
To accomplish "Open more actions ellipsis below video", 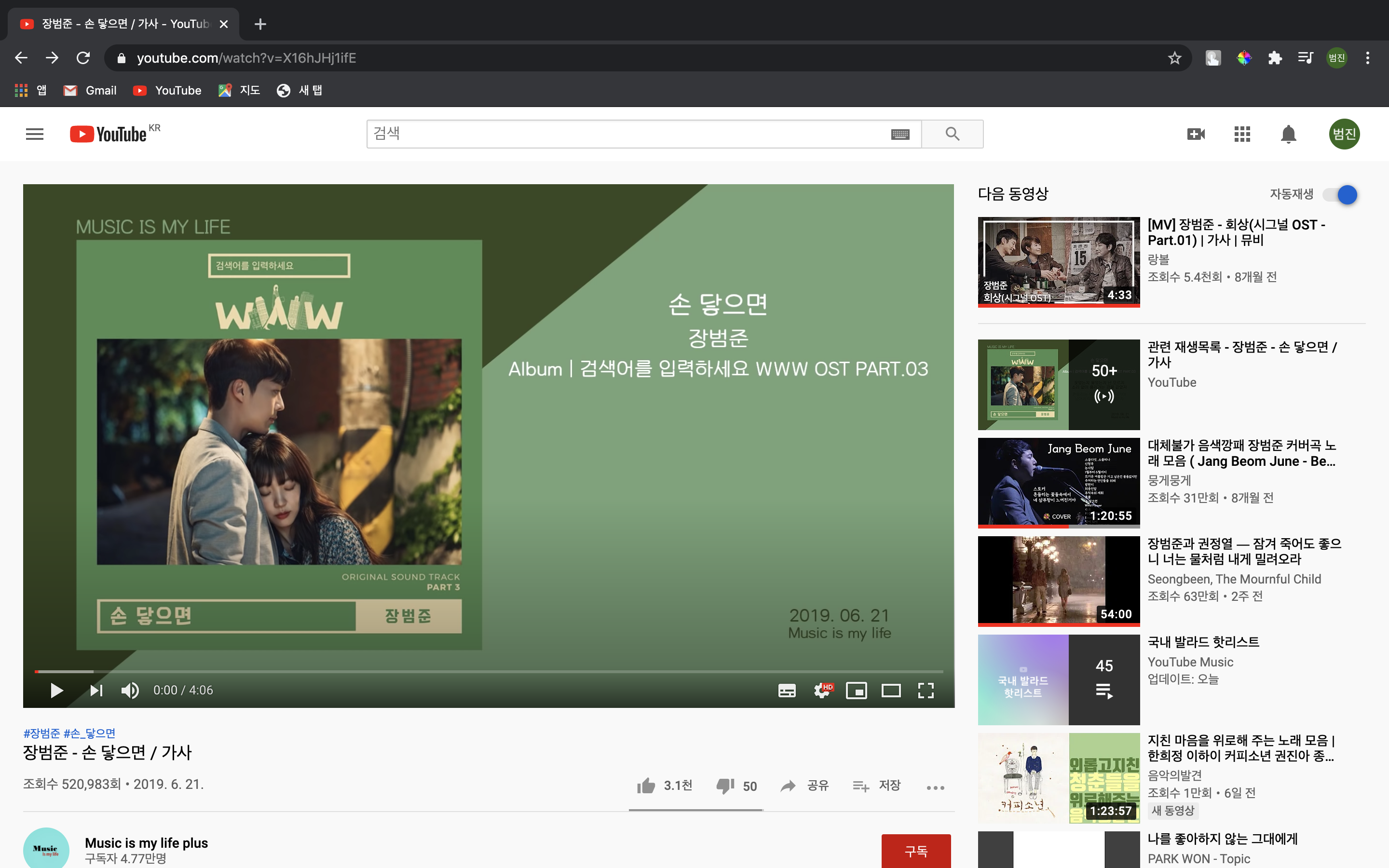I will (x=935, y=787).
